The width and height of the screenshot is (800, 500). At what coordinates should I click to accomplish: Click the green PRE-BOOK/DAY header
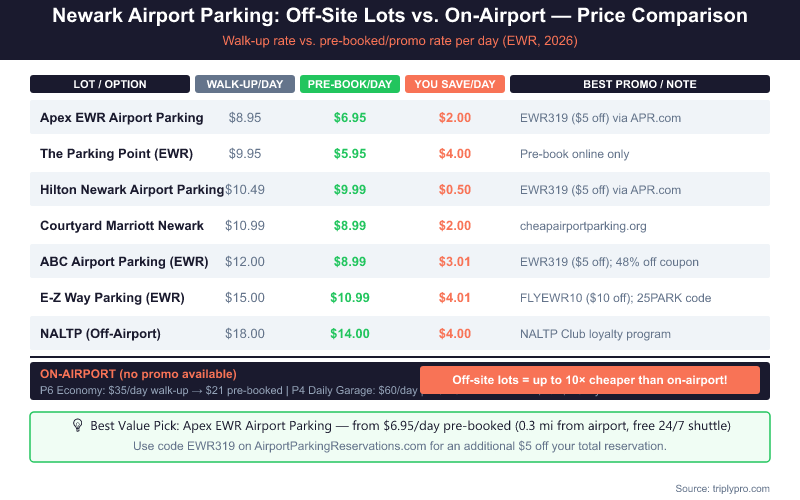click(350, 84)
